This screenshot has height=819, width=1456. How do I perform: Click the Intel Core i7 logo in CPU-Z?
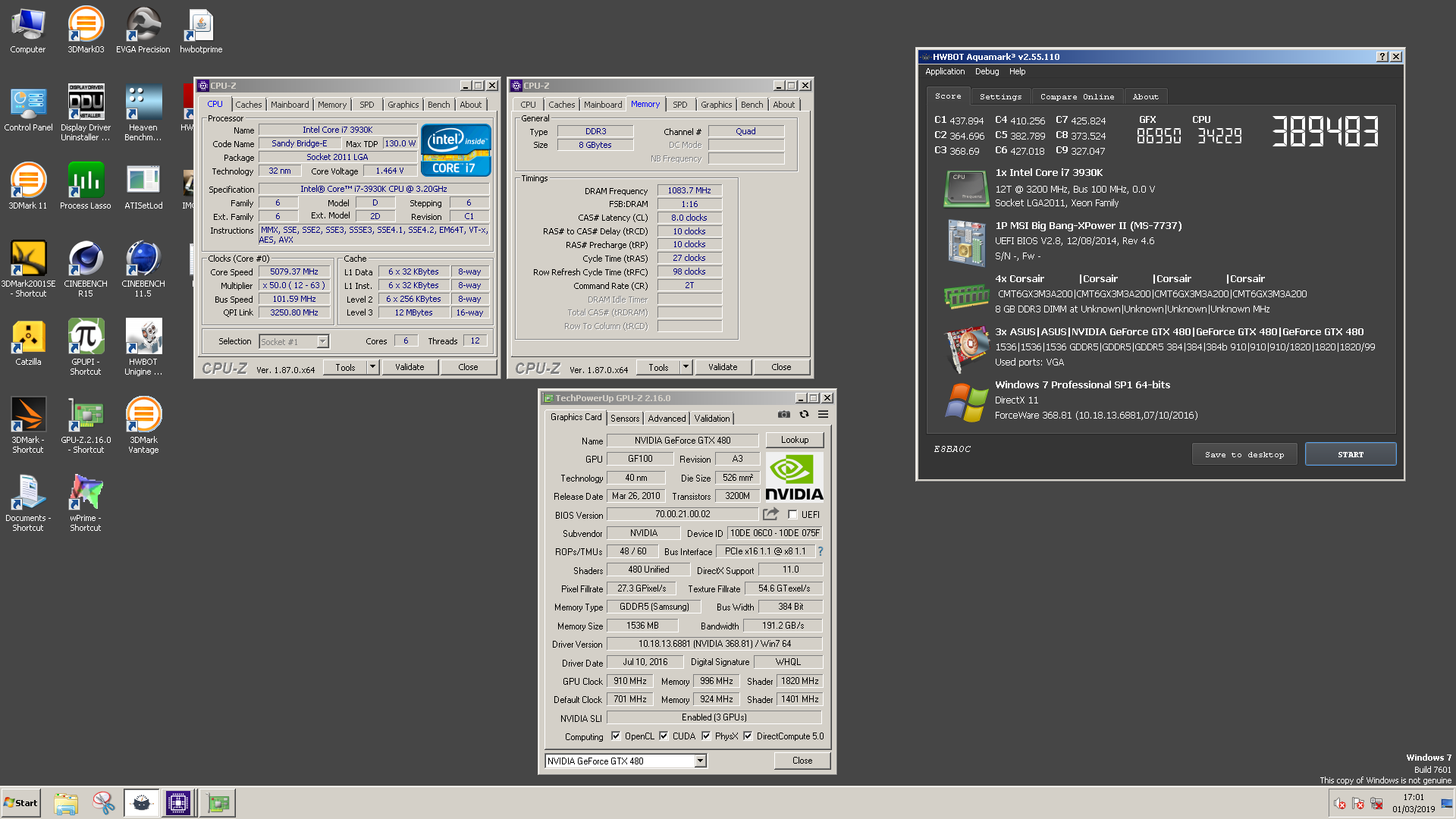click(x=456, y=150)
